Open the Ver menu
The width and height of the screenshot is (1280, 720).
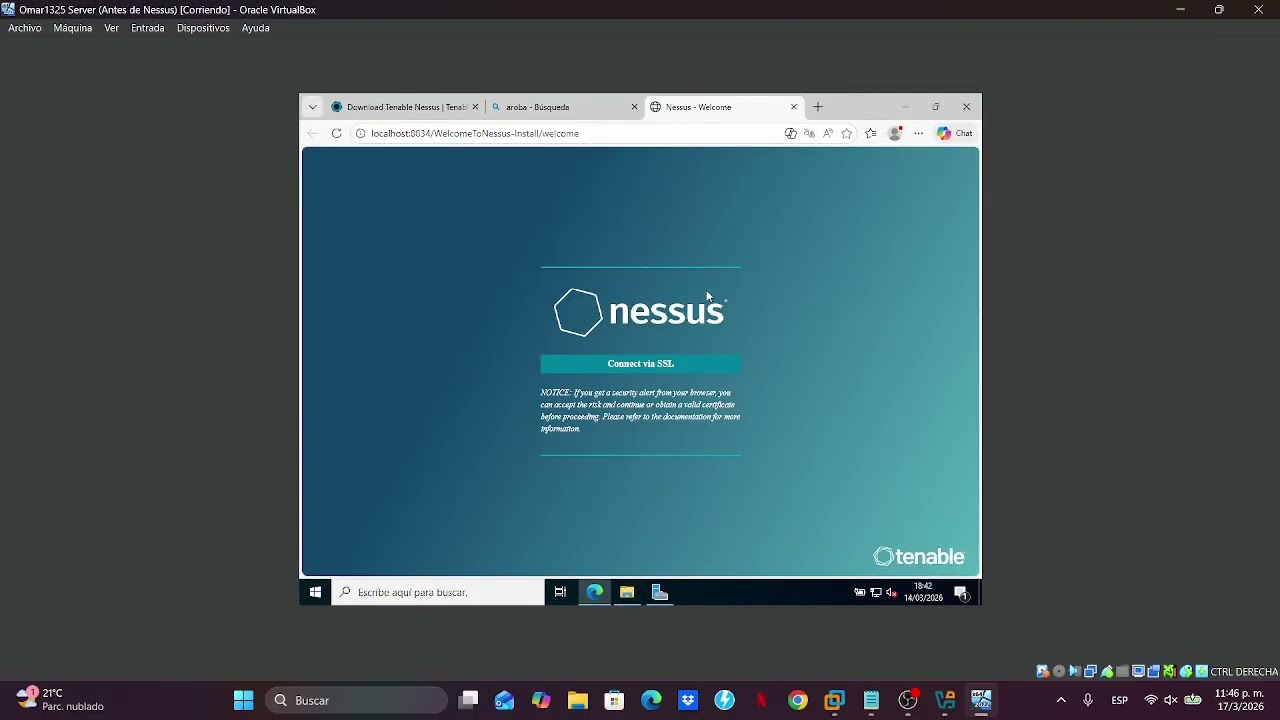tap(112, 28)
